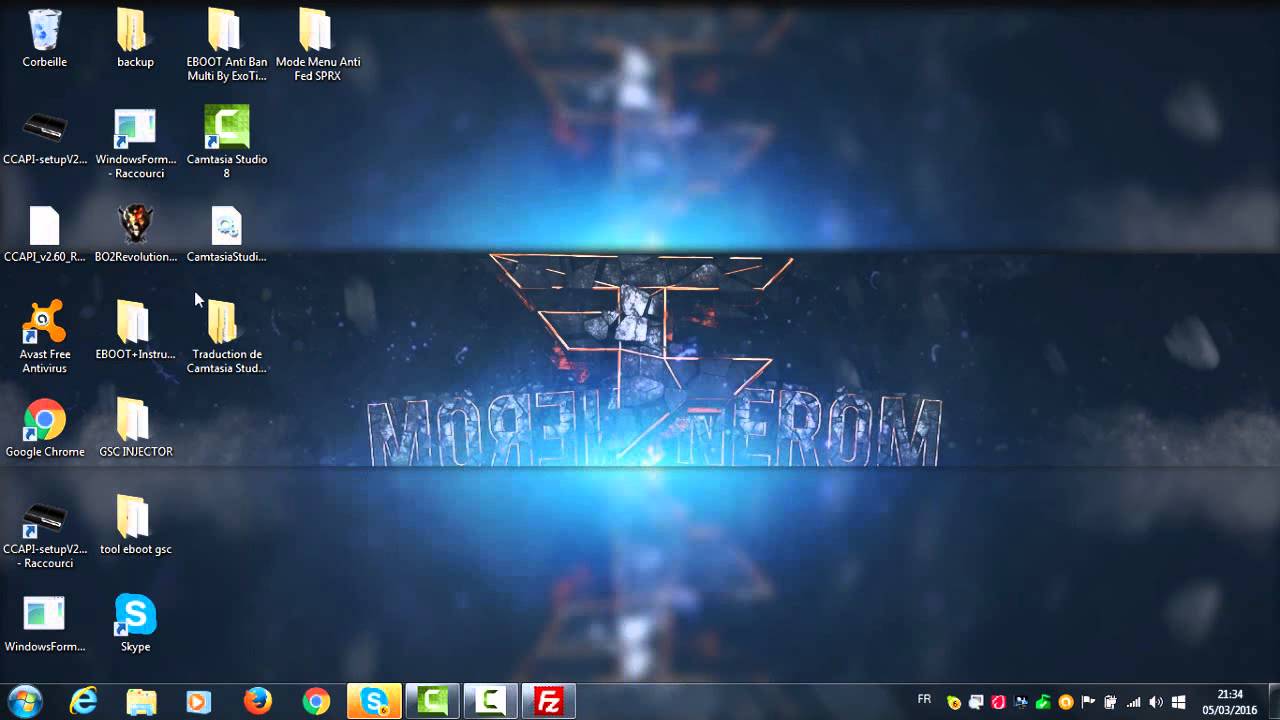Open the volume control in system tray
Image resolution: width=1280 pixels, height=720 pixels.
(1156, 703)
